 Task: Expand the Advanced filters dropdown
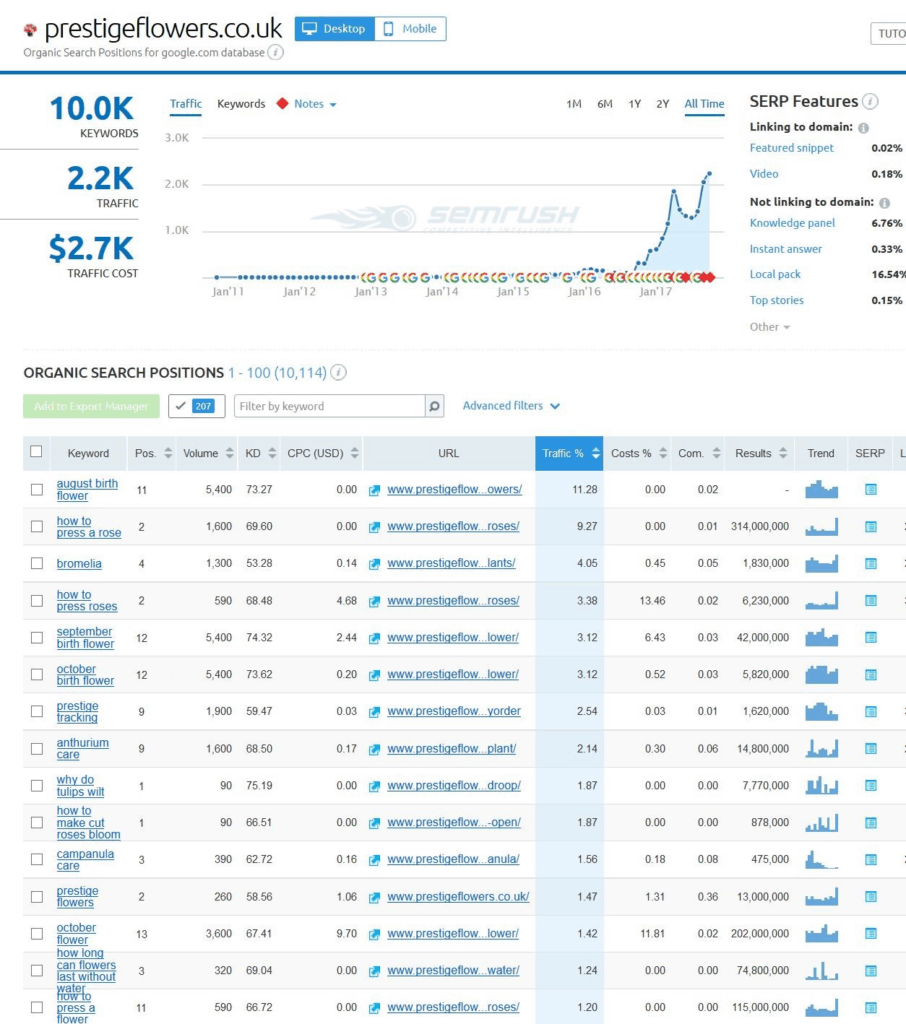[511, 406]
